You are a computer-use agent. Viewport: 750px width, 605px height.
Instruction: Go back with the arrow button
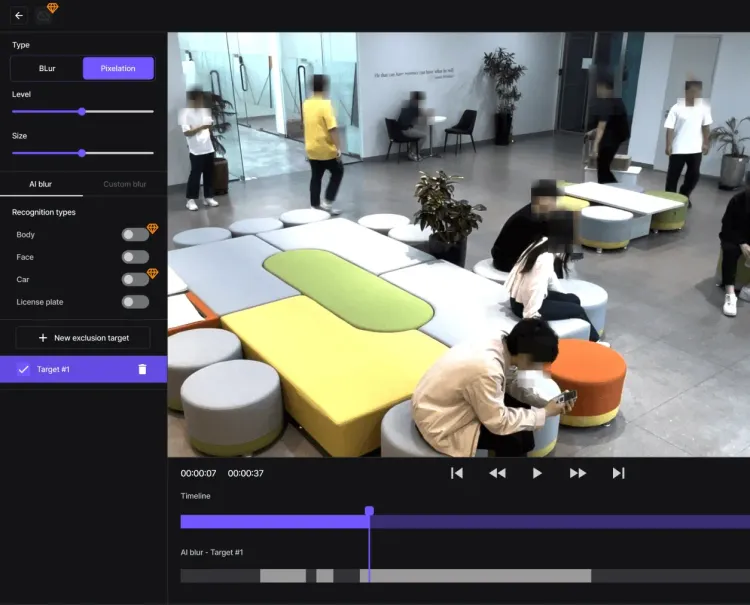(x=19, y=16)
